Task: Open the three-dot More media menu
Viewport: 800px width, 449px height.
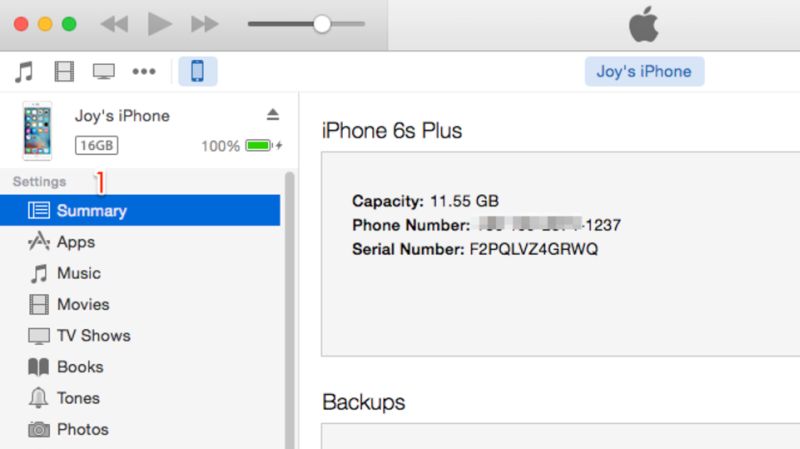Action: [144, 71]
